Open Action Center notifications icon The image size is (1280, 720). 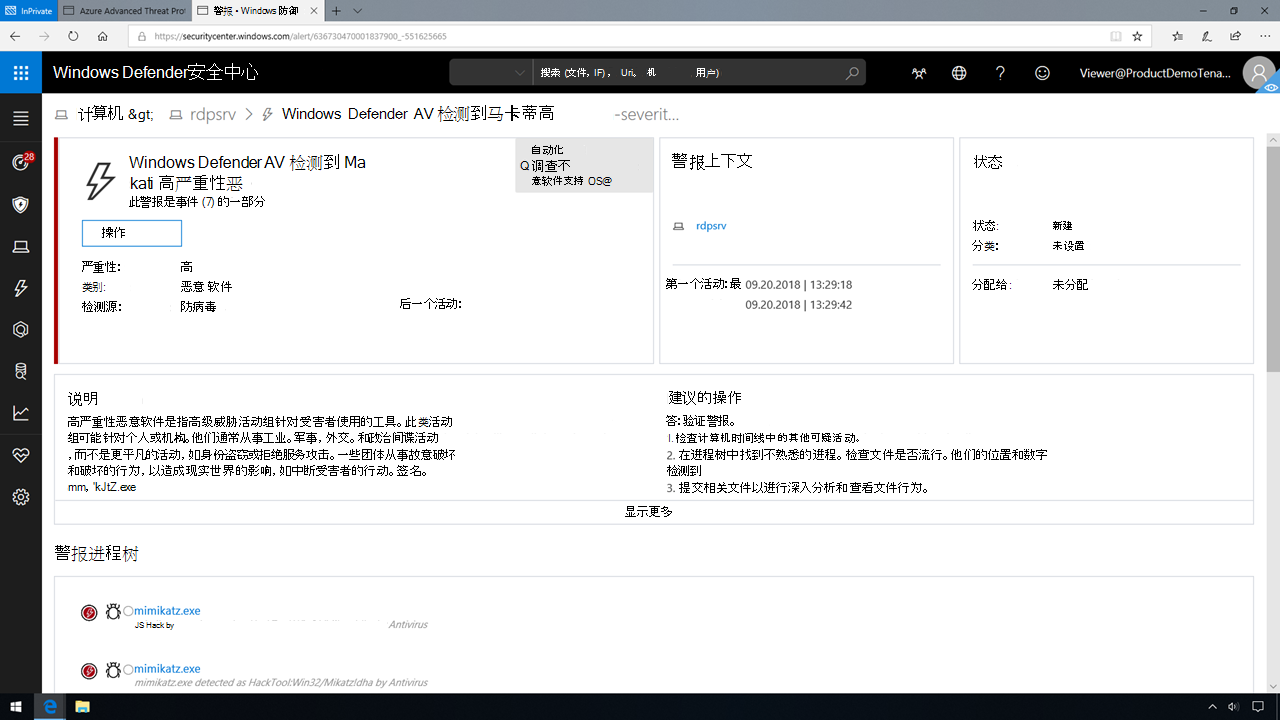[1258, 706]
